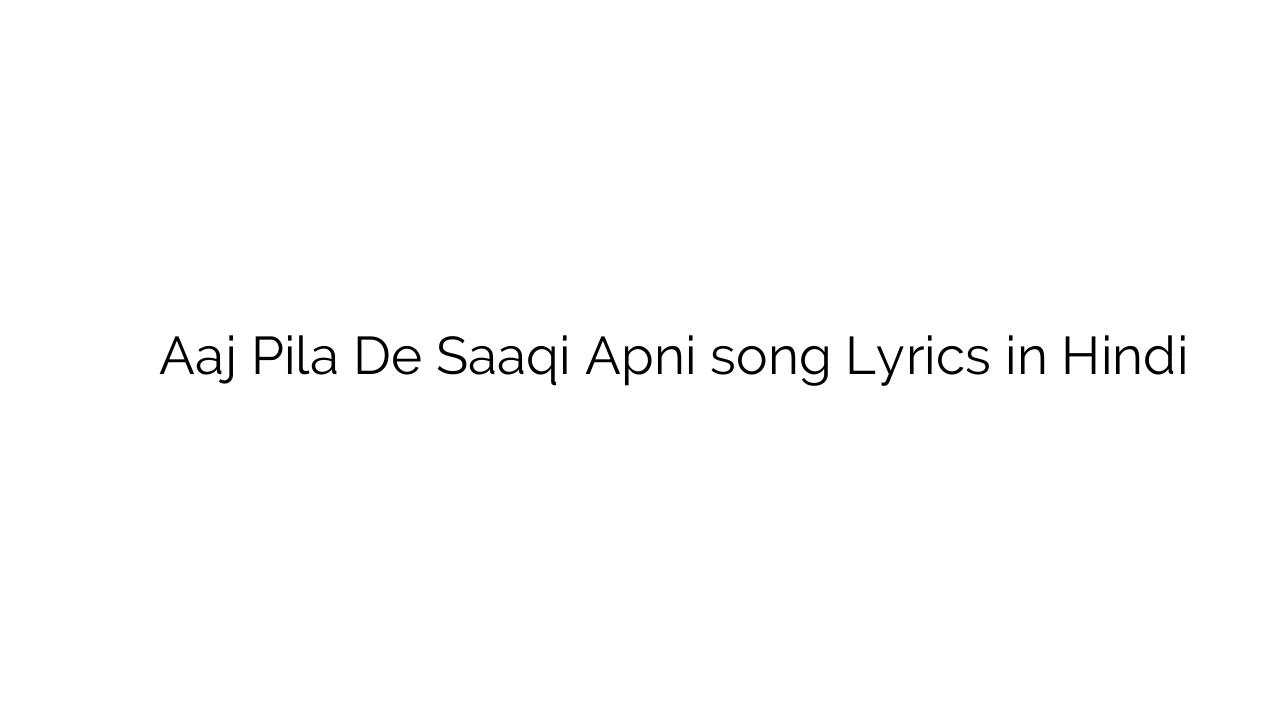Image resolution: width=1280 pixels, height=720 pixels.
Task: Click the capital "H" of "Hindi"
Action: (x=1079, y=357)
